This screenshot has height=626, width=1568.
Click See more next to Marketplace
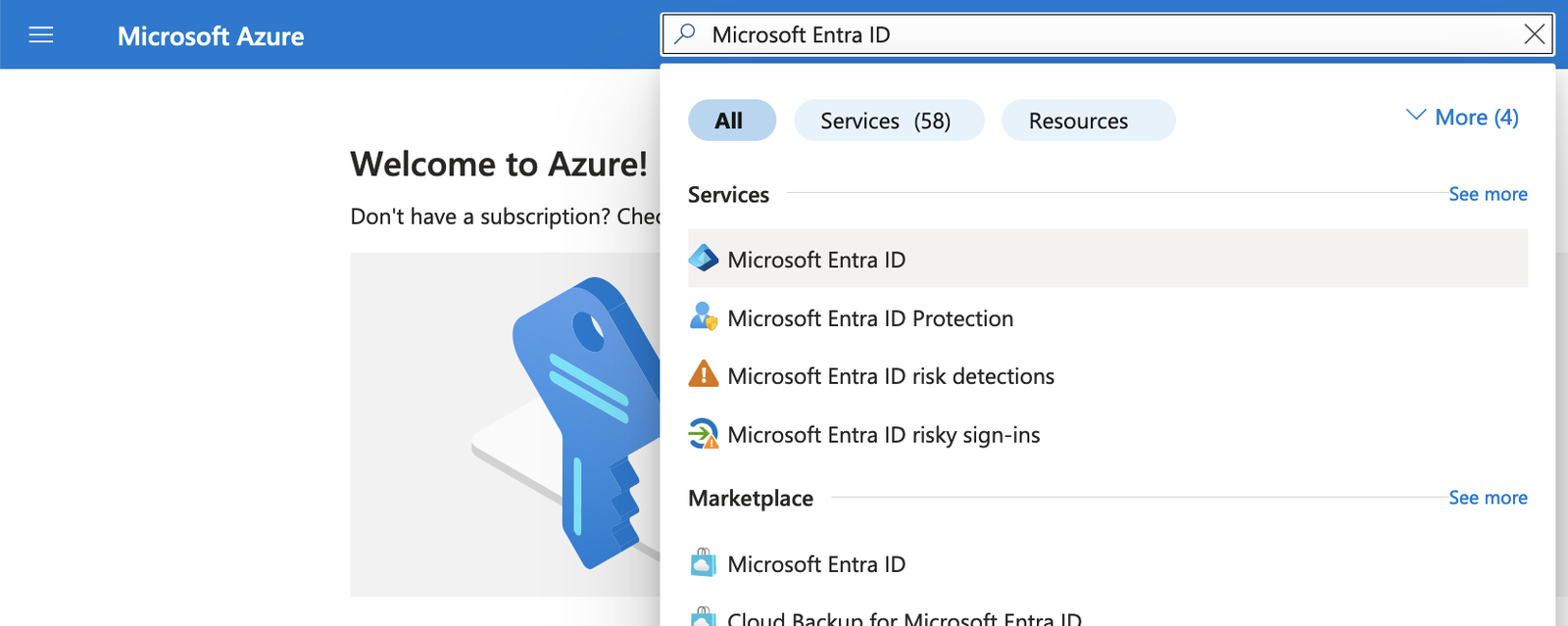point(1488,498)
